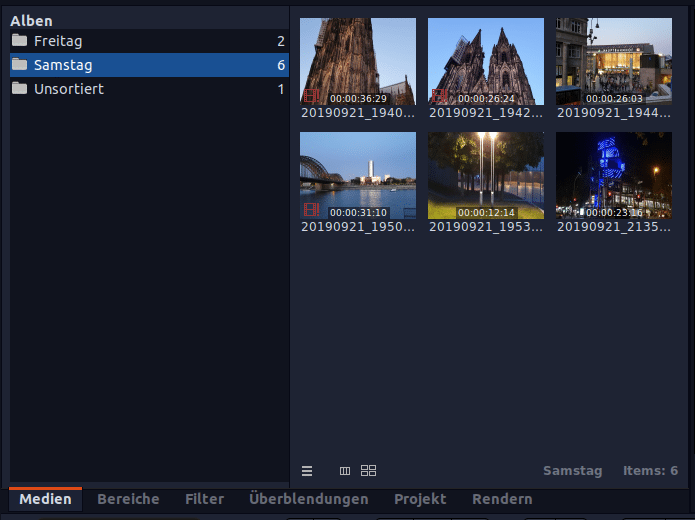Click the Medien tab

(x=45, y=499)
